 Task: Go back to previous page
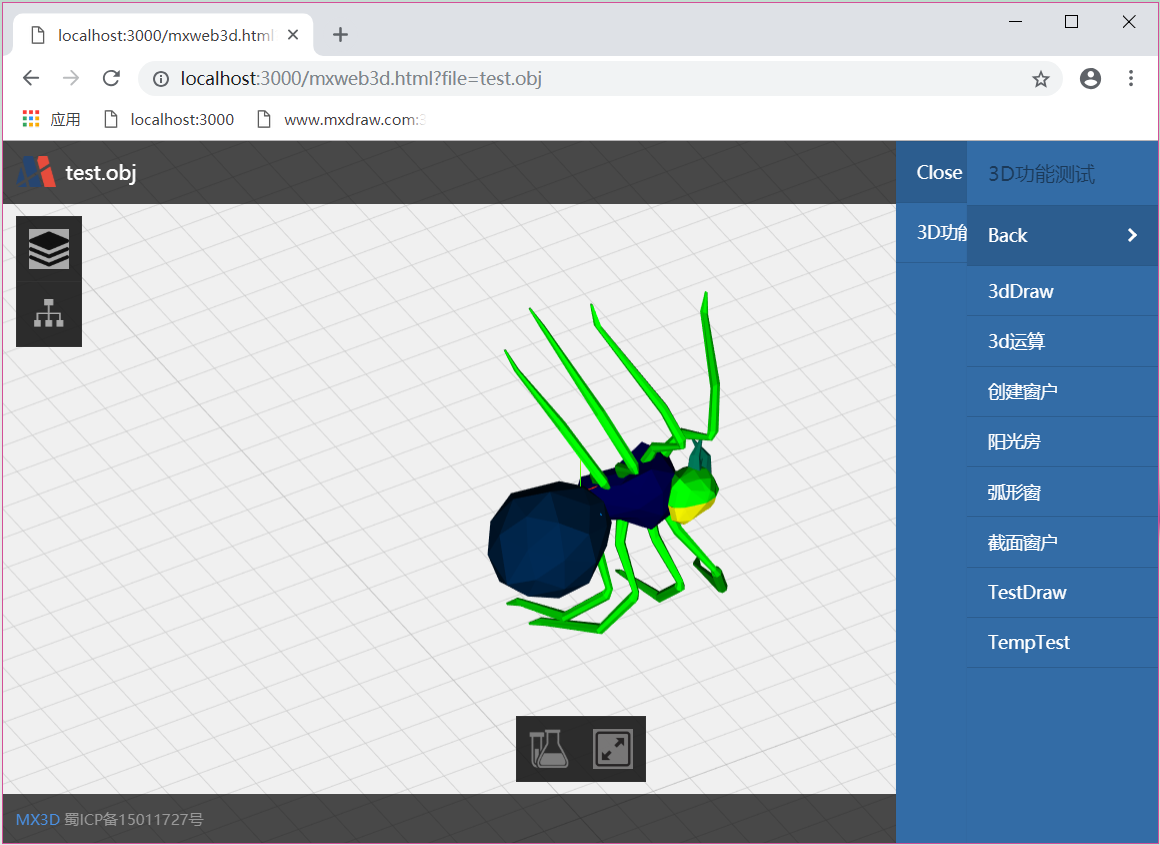[31, 78]
